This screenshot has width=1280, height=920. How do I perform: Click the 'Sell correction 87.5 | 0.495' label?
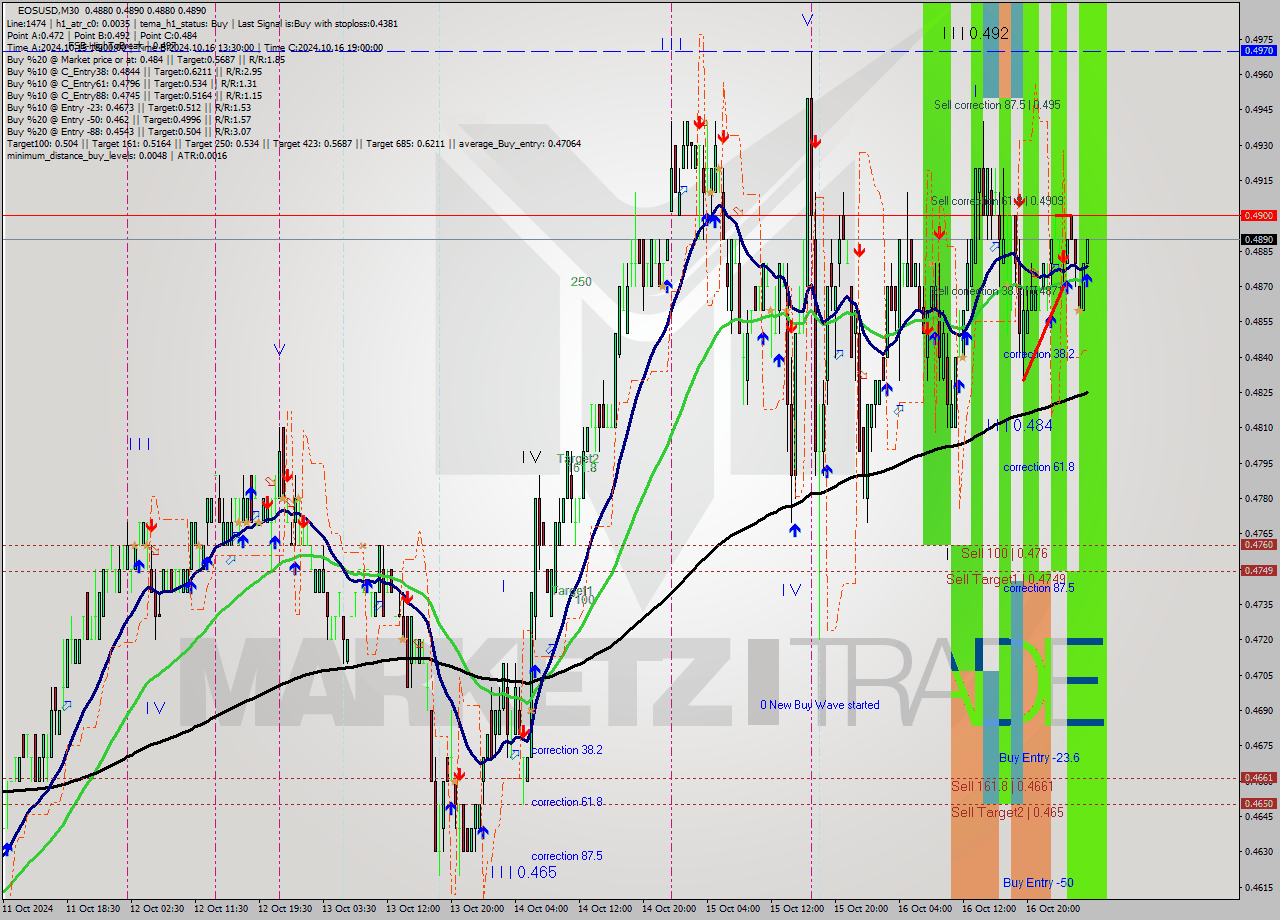[997, 105]
